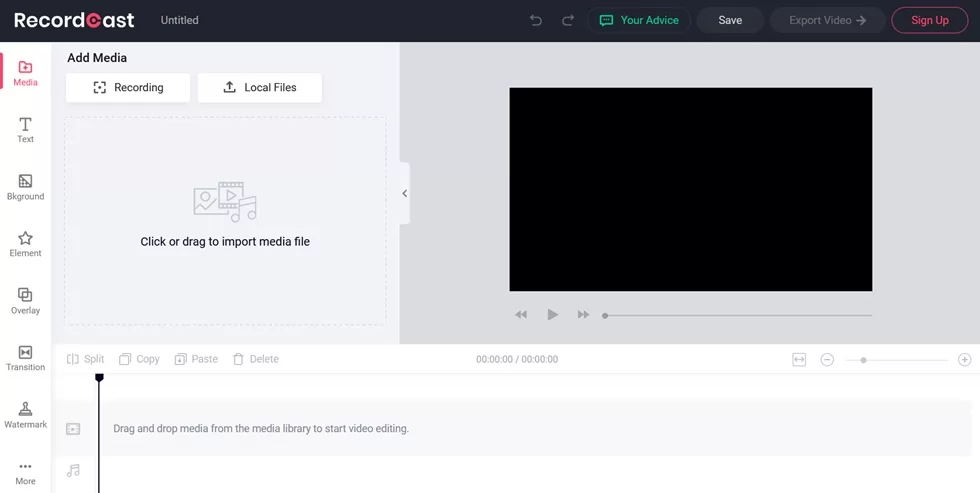Click the Export Video button
Screen dimensions: 980x493
click(828, 20)
